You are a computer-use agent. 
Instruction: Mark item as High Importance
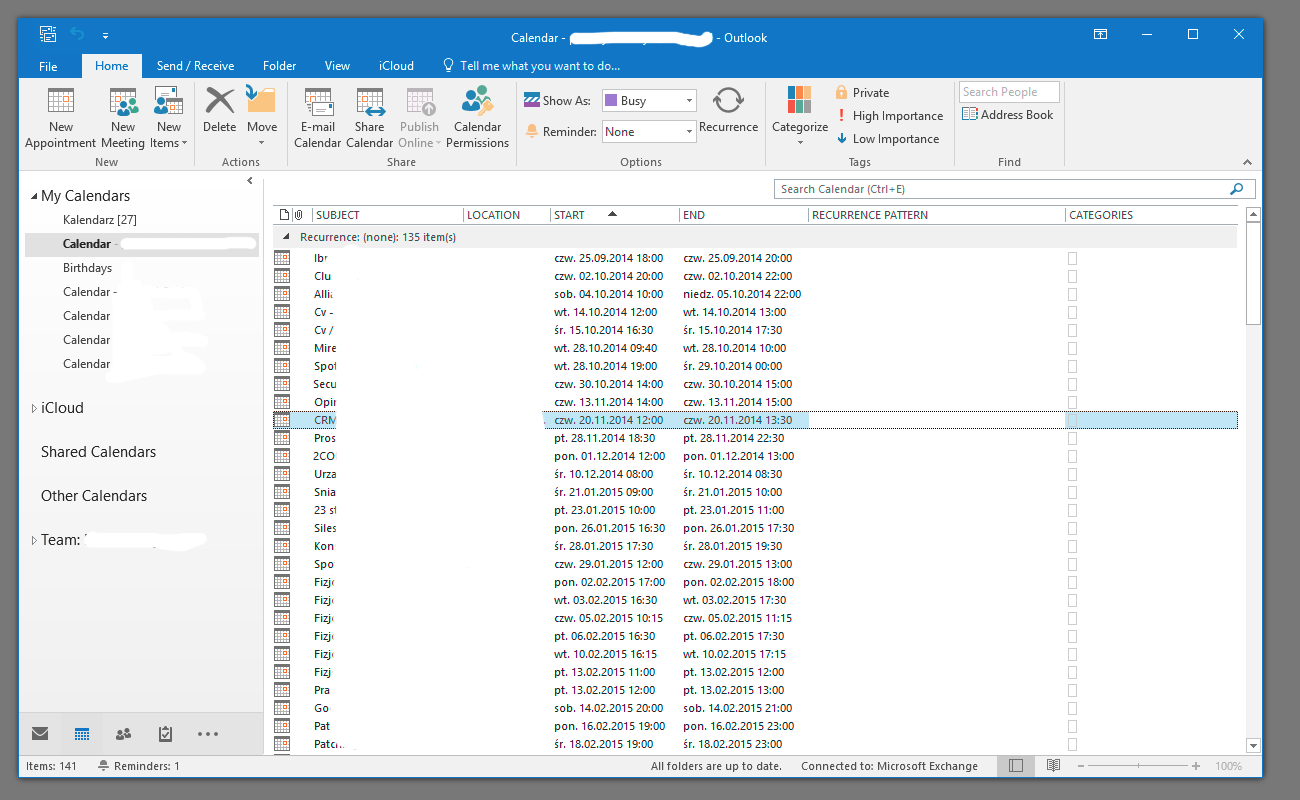pos(889,116)
